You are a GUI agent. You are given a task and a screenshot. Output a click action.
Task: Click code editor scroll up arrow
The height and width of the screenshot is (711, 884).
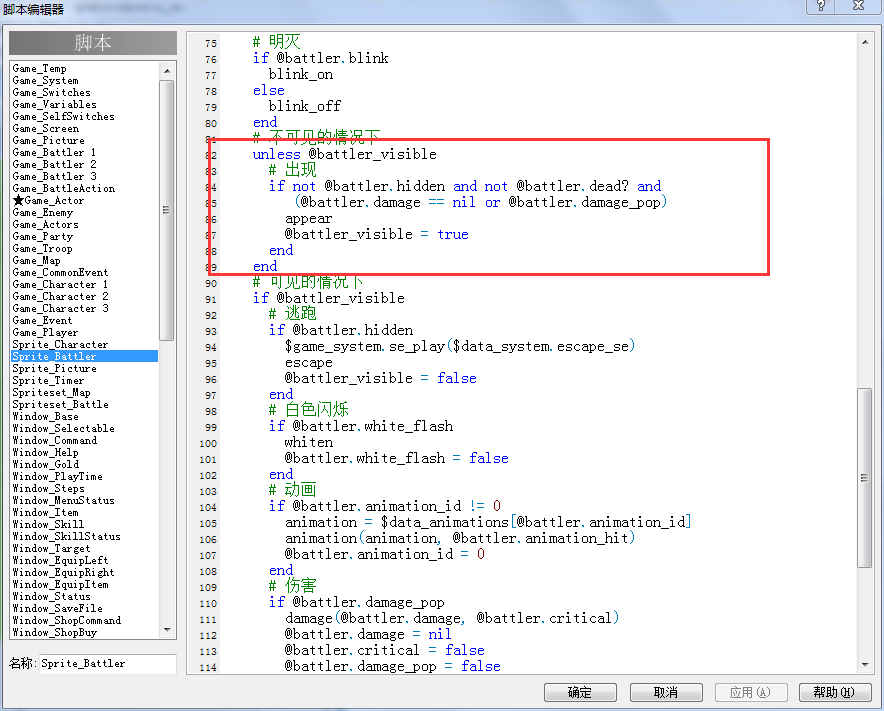point(865,42)
